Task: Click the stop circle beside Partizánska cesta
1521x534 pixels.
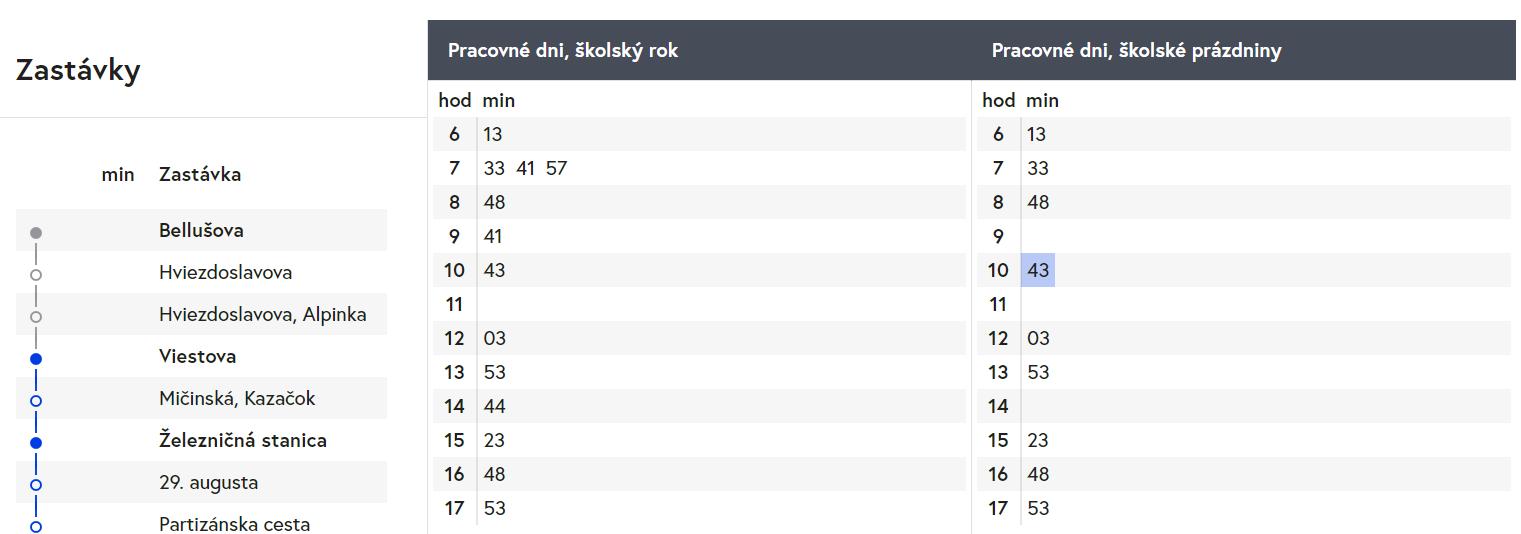Action: click(x=36, y=526)
